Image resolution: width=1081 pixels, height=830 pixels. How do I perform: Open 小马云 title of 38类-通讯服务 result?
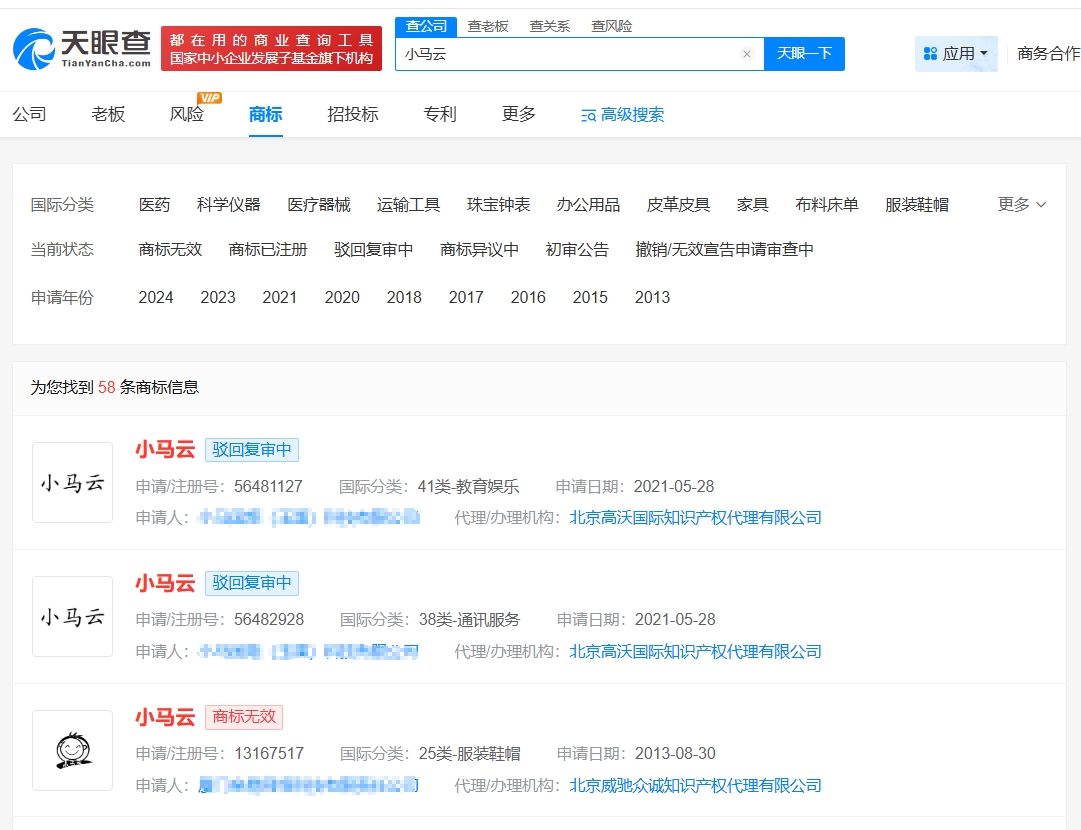pyautogui.click(x=165, y=583)
